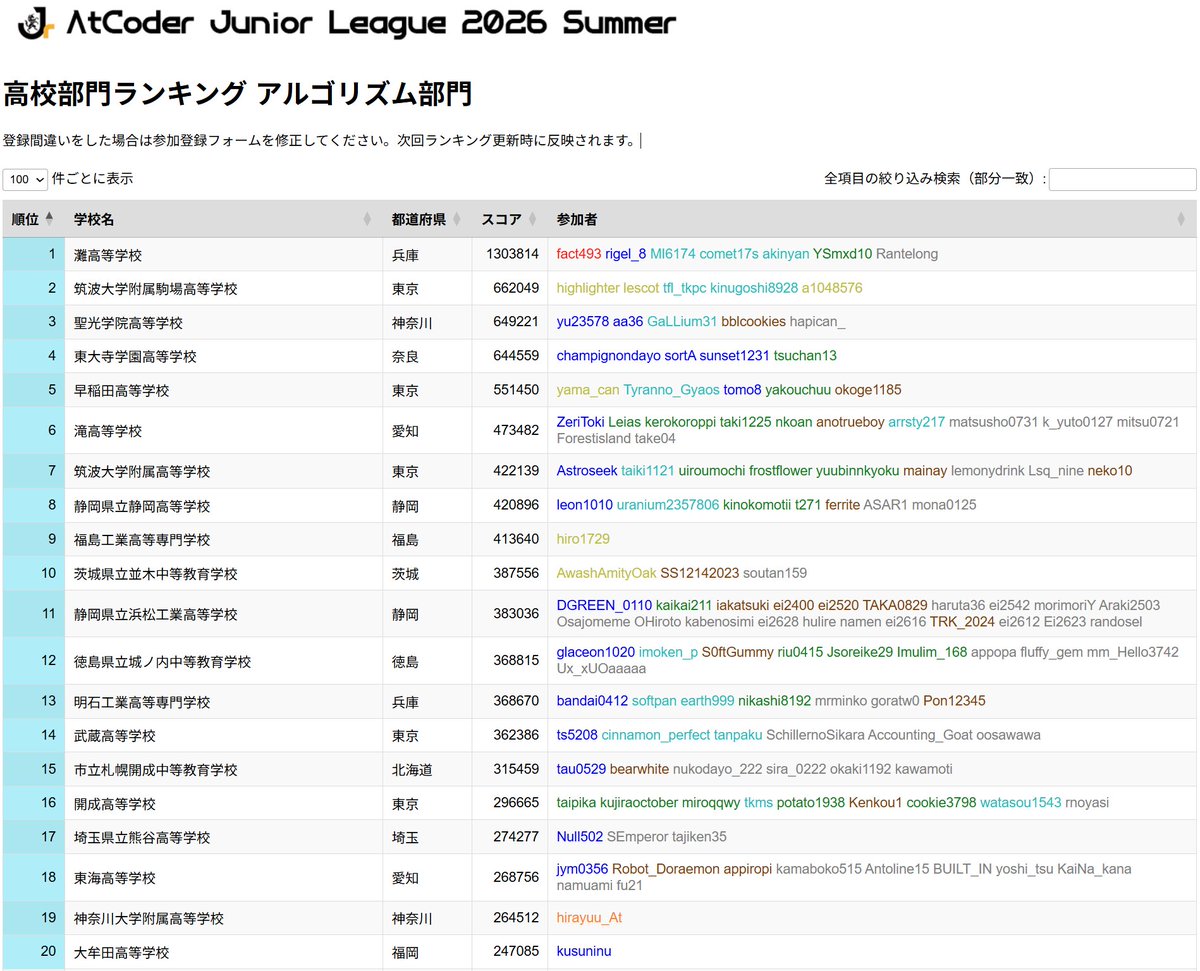This screenshot has height=971, width=1200.
Task: Click the AtCoder Junior League 2026 Summer title
Action: [370, 23]
